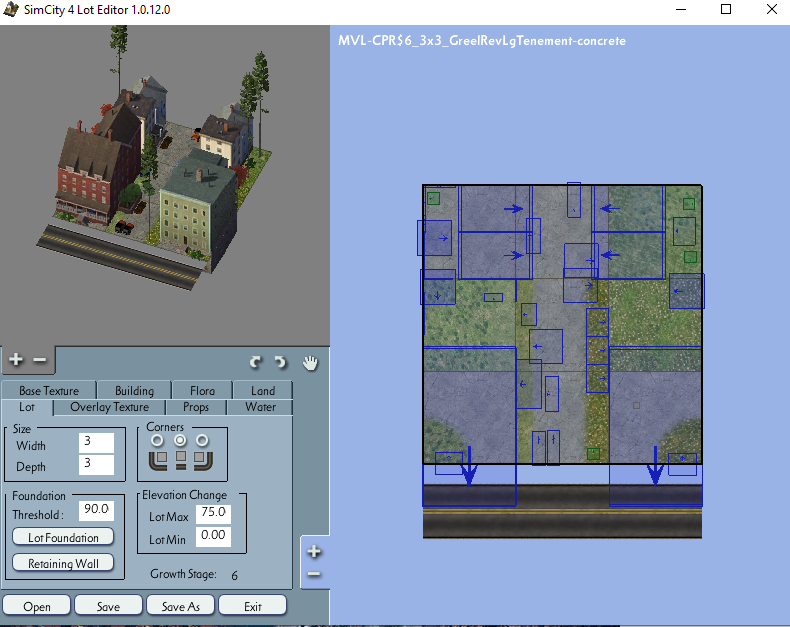
Task: Click the Save As button
Action: pyautogui.click(x=180, y=606)
